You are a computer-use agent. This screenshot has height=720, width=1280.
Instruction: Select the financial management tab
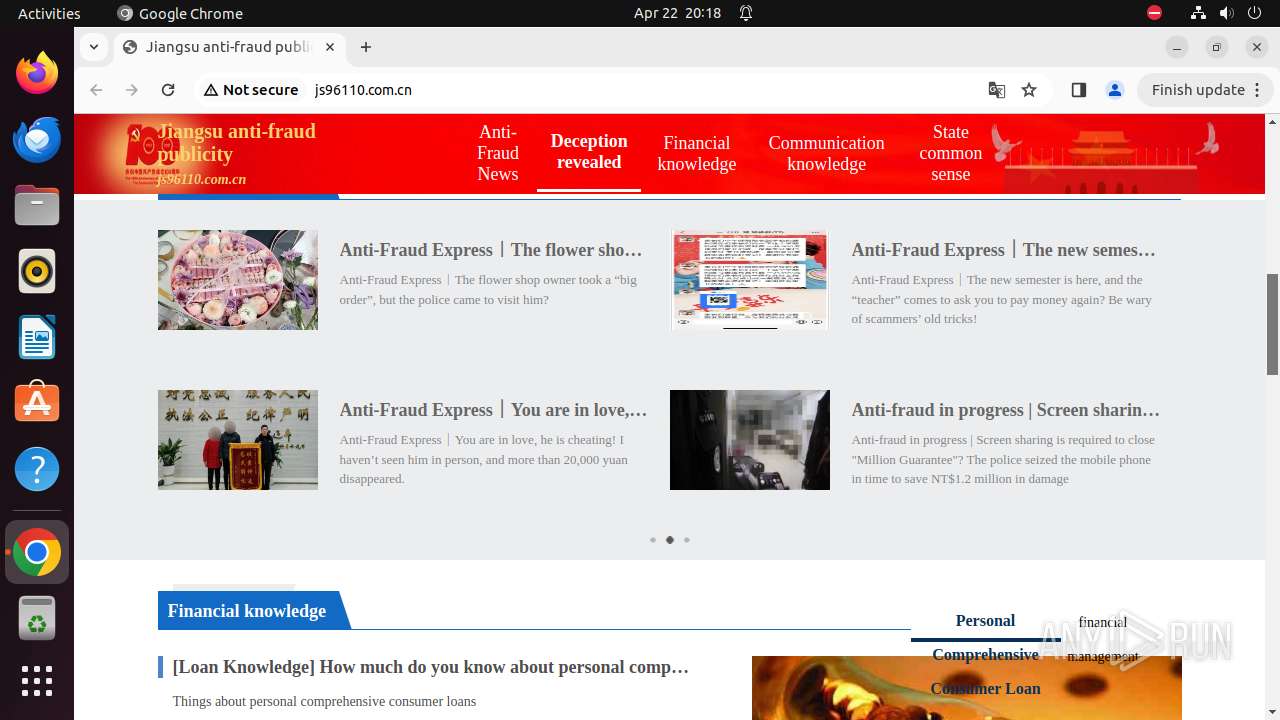point(1103,639)
